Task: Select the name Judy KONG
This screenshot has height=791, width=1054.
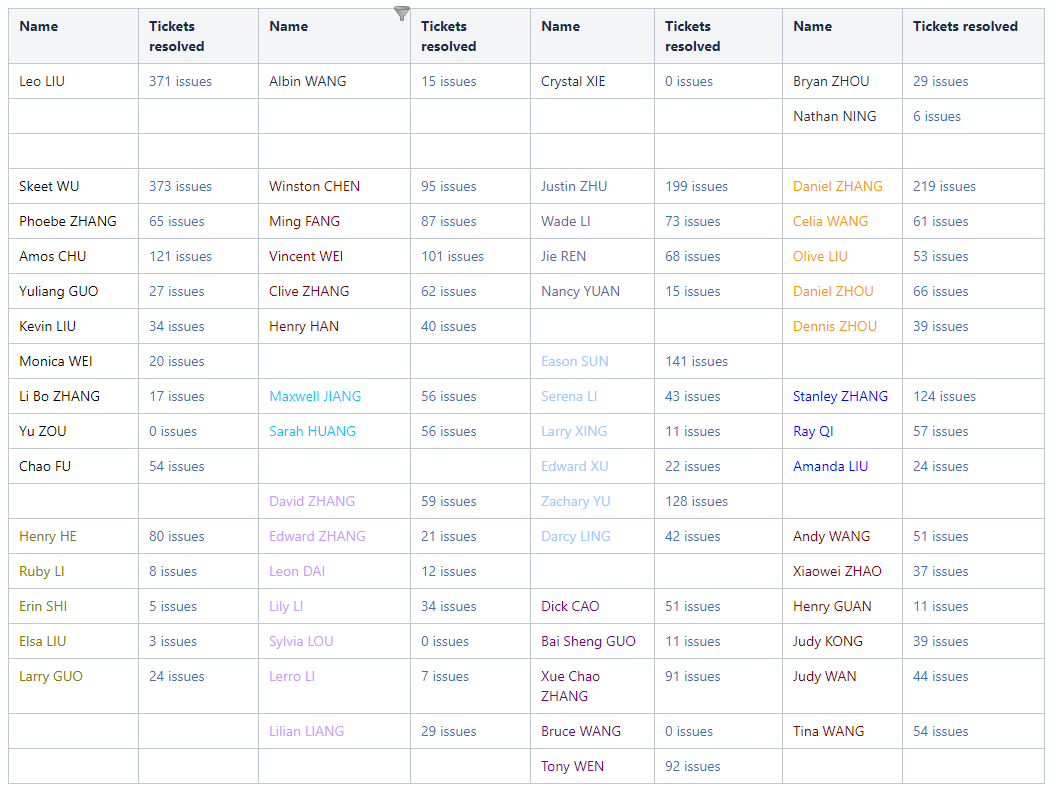Action: [827, 640]
